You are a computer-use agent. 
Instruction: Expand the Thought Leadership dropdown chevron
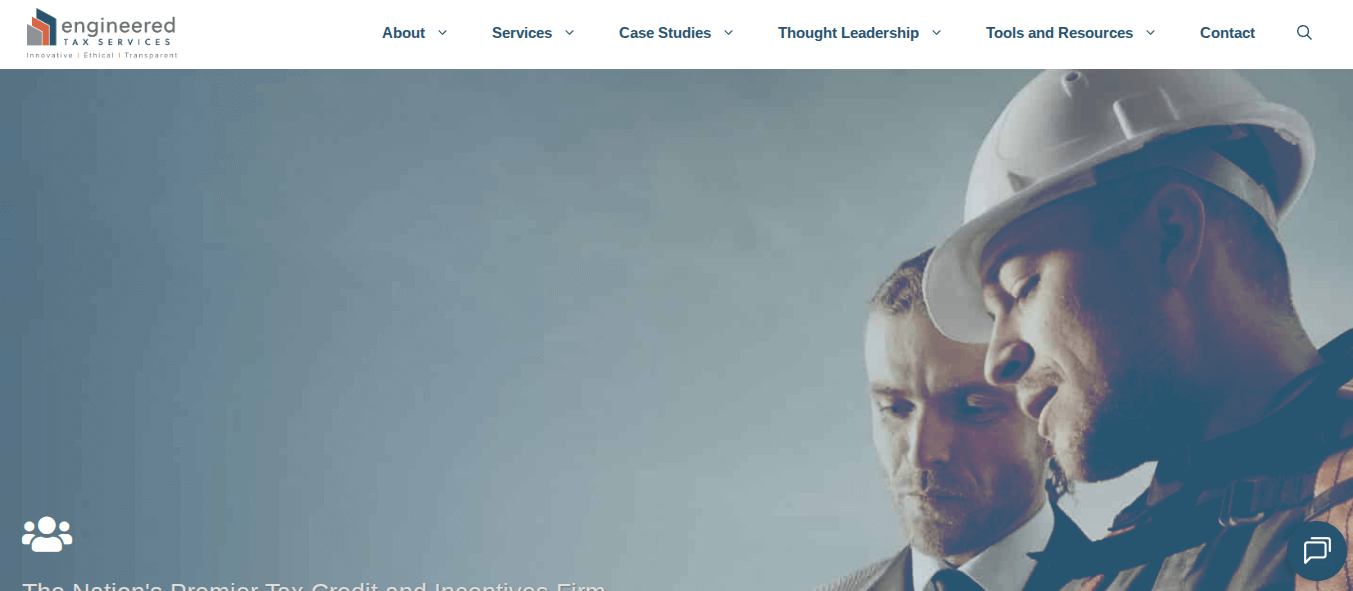[x=936, y=32]
